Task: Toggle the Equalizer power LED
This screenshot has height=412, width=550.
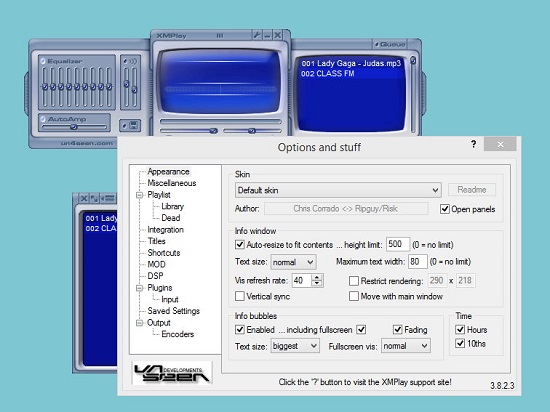Action: pos(43,61)
